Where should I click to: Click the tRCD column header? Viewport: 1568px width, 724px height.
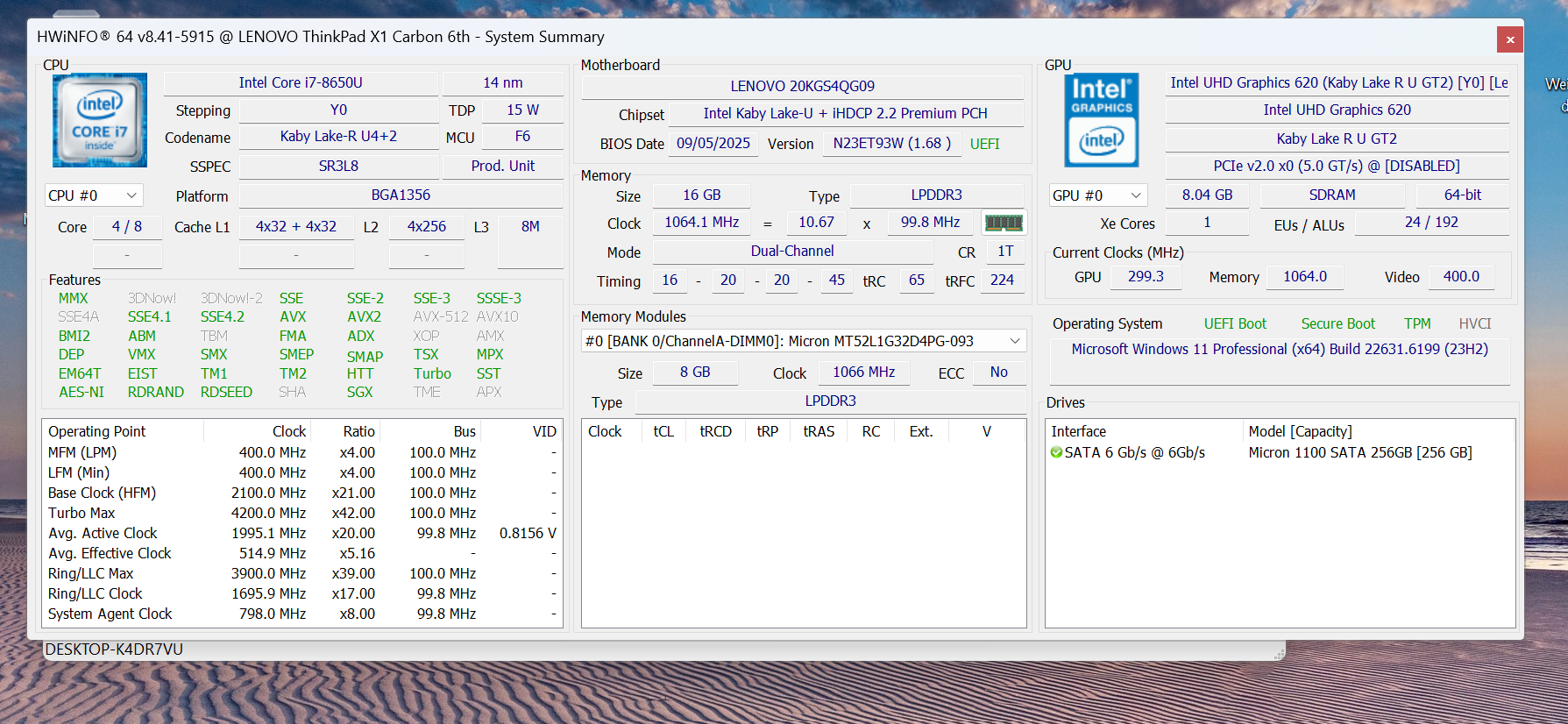pos(715,431)
